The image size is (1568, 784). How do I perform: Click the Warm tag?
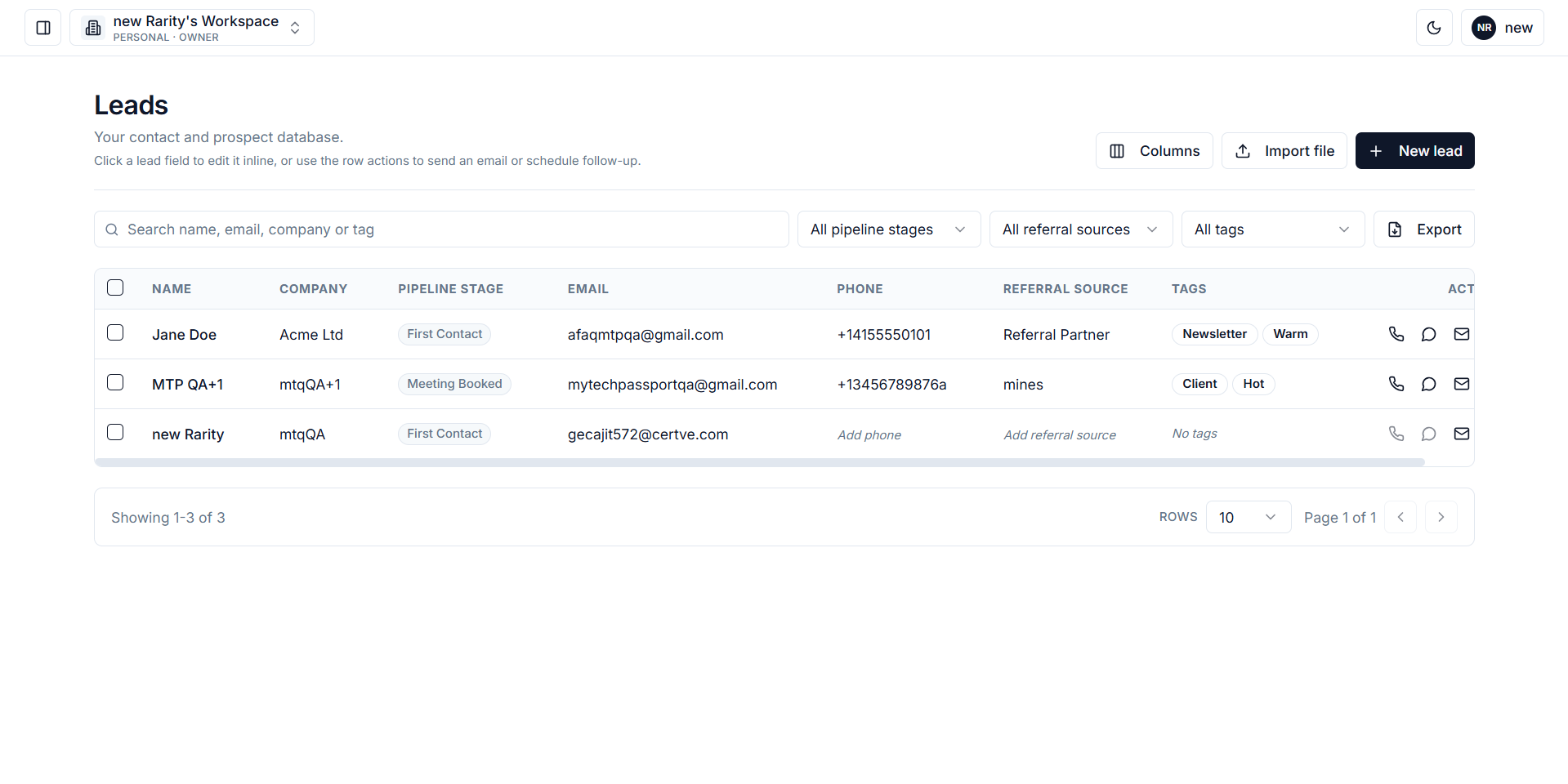coord(1290,334)
